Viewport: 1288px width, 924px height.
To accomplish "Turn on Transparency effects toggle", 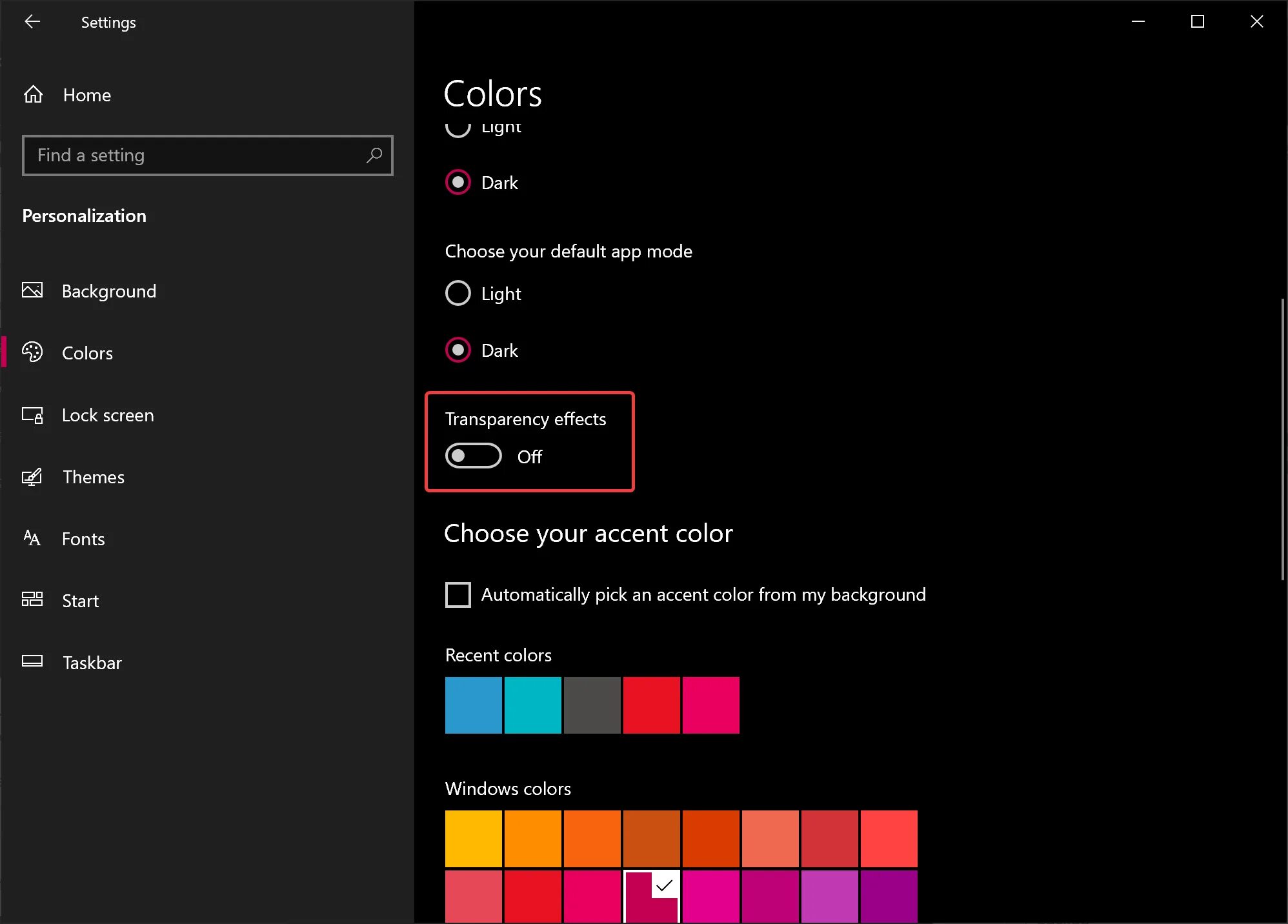I will coord(473,456).
